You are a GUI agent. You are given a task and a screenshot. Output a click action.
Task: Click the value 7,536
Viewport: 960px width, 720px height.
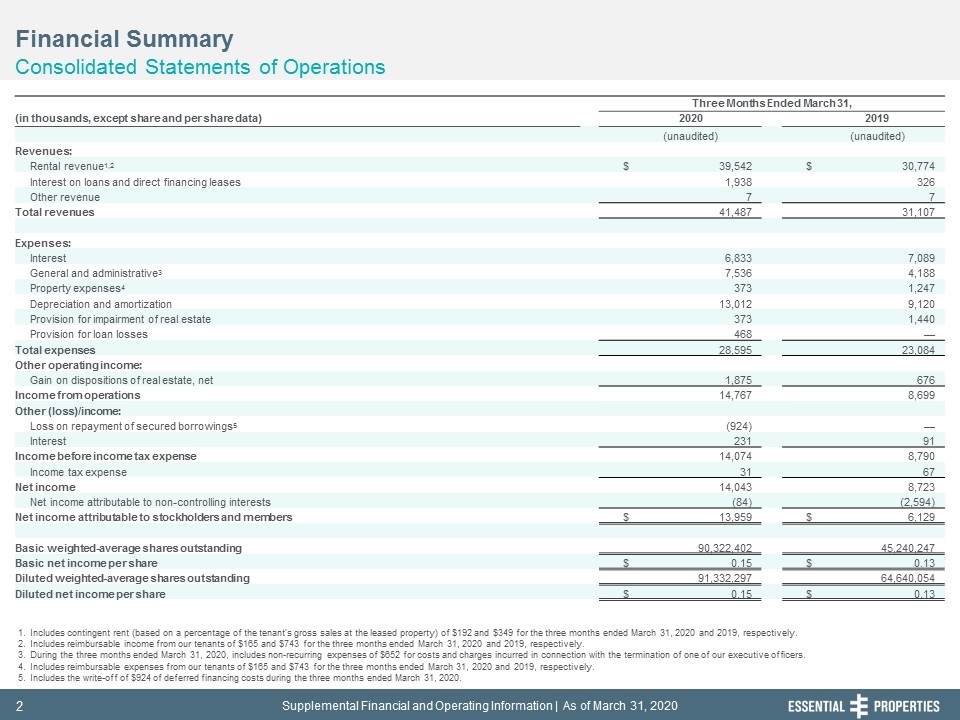click(x=738, y=273)
